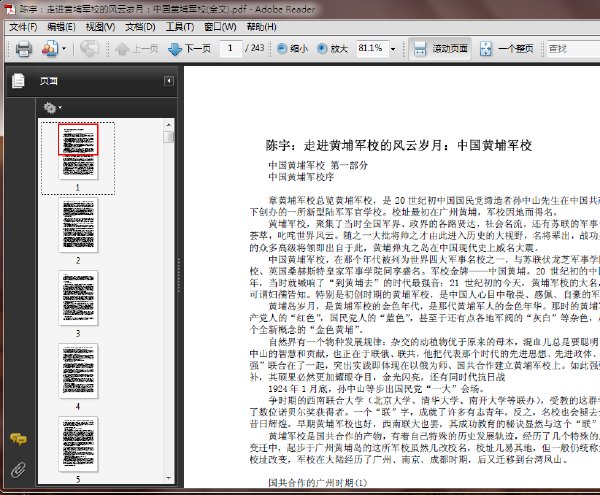The width and height of the screenshot is (600, 495).
Task: Collapse the Pages panel with arrow button
Action: coord(169,81)
